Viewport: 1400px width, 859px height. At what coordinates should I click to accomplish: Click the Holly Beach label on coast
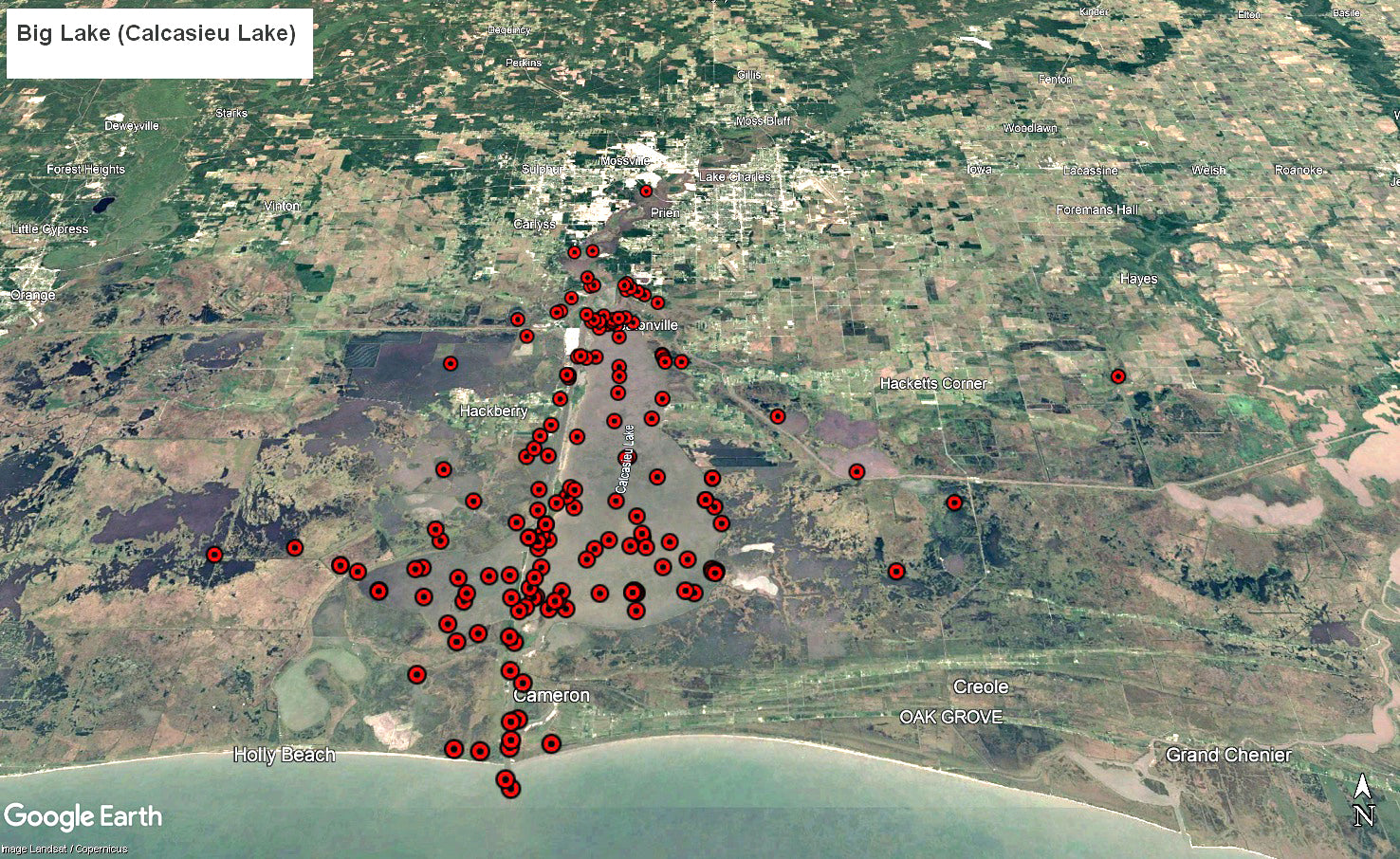(285, 755)
